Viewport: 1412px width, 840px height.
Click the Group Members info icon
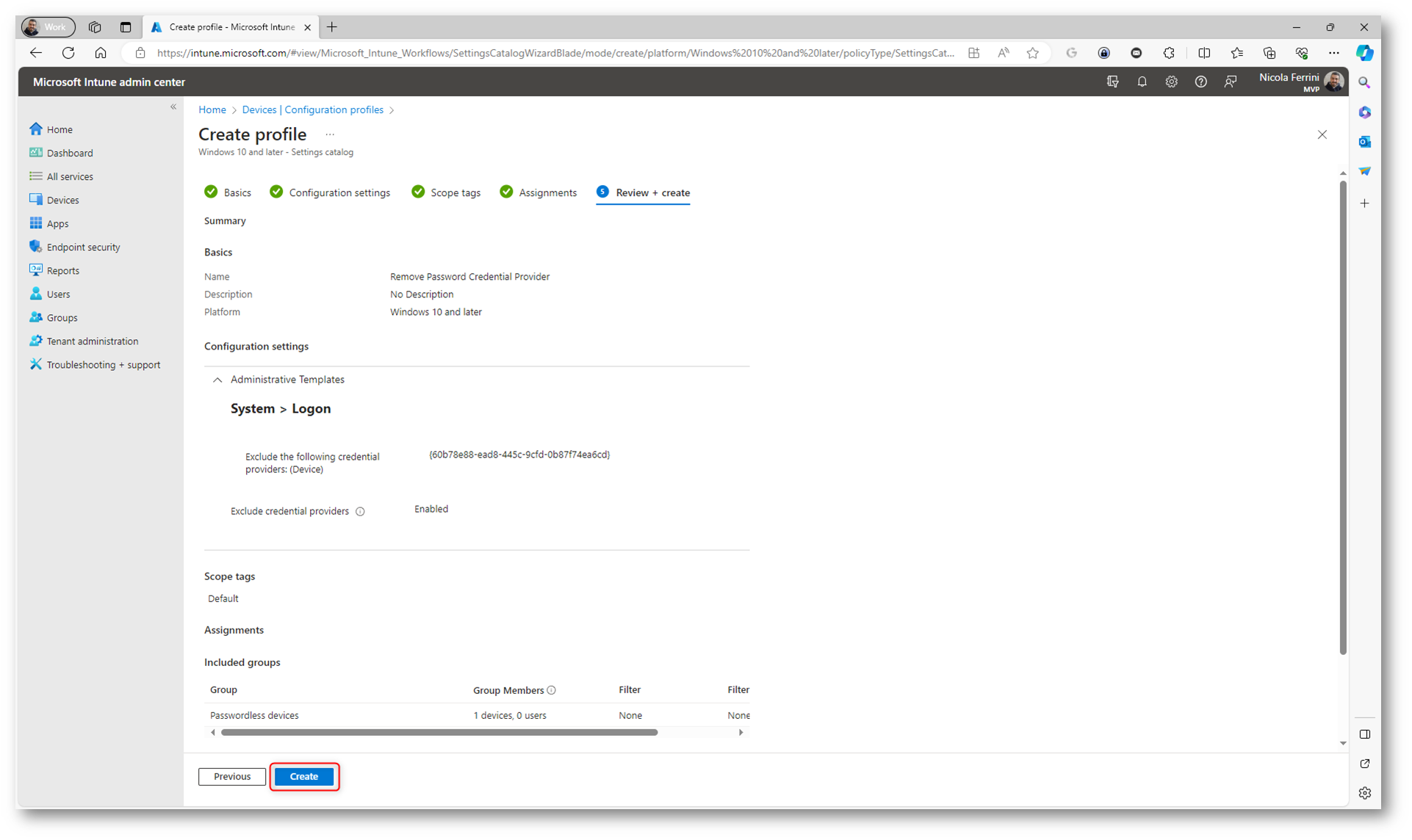[552, 690]
